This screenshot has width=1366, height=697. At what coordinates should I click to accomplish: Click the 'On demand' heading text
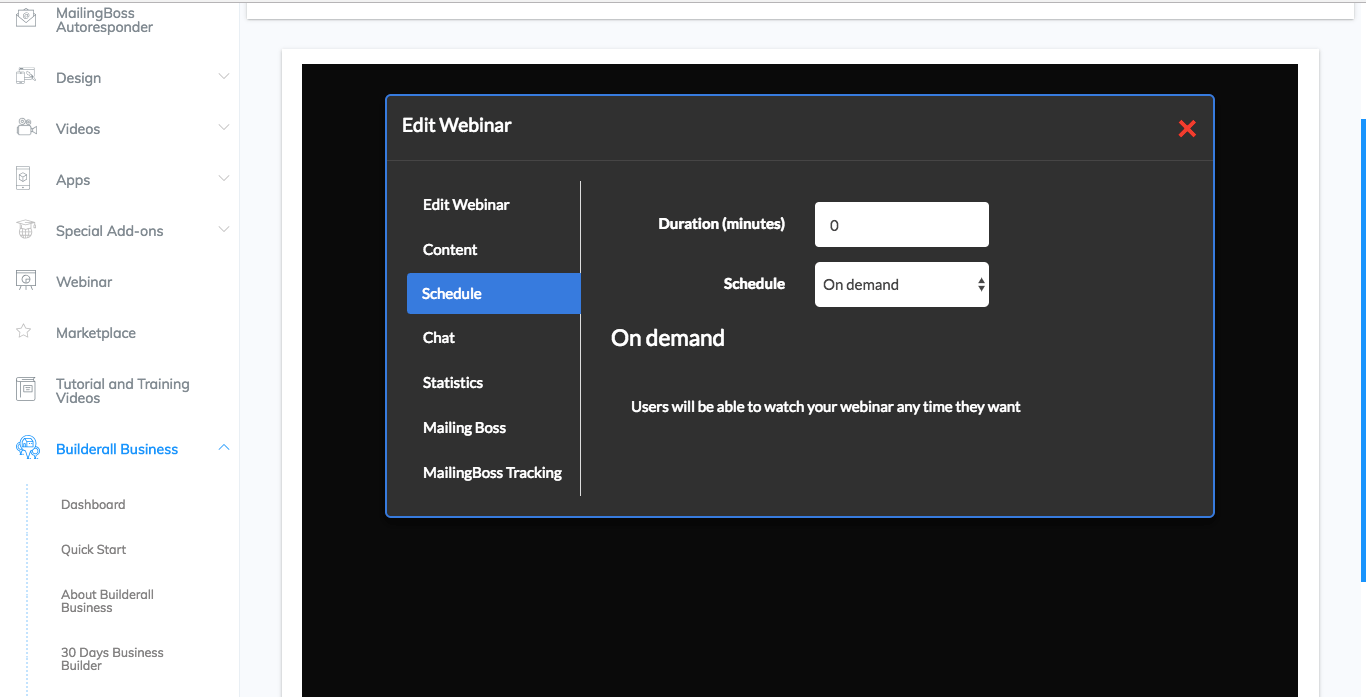[668, 338]
